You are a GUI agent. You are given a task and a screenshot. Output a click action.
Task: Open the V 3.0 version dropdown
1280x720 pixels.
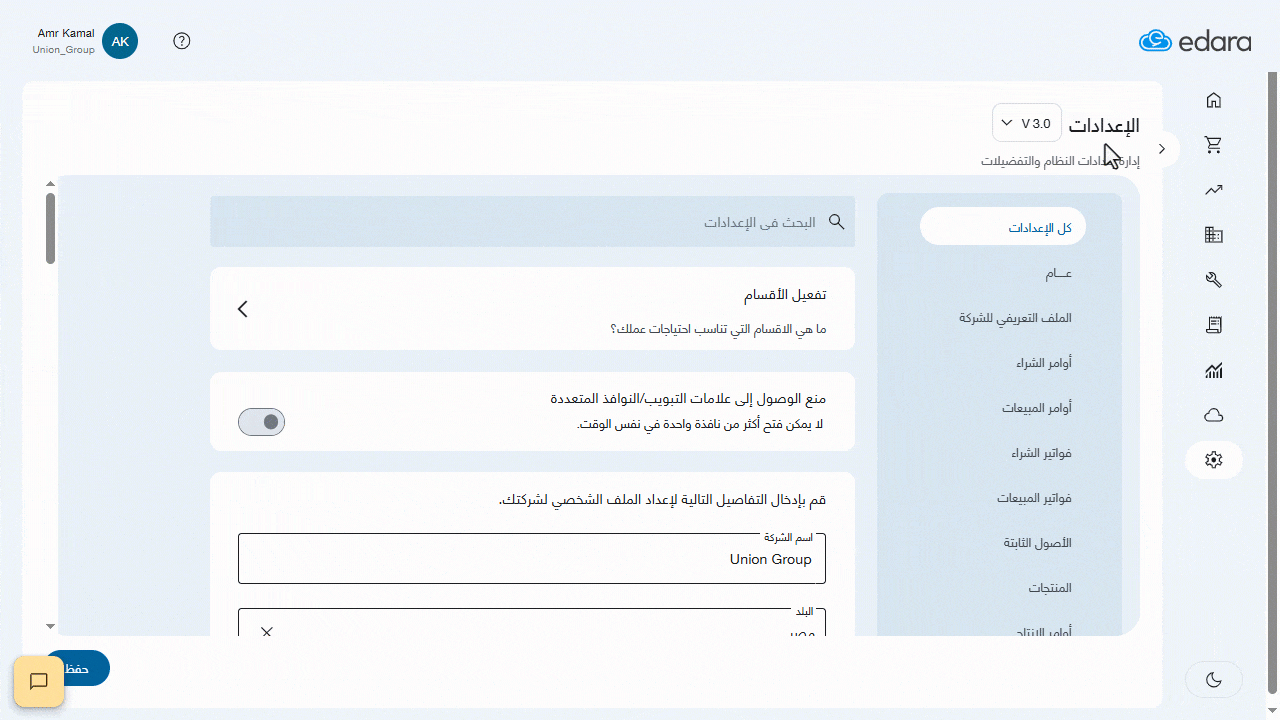(1027, 123)
